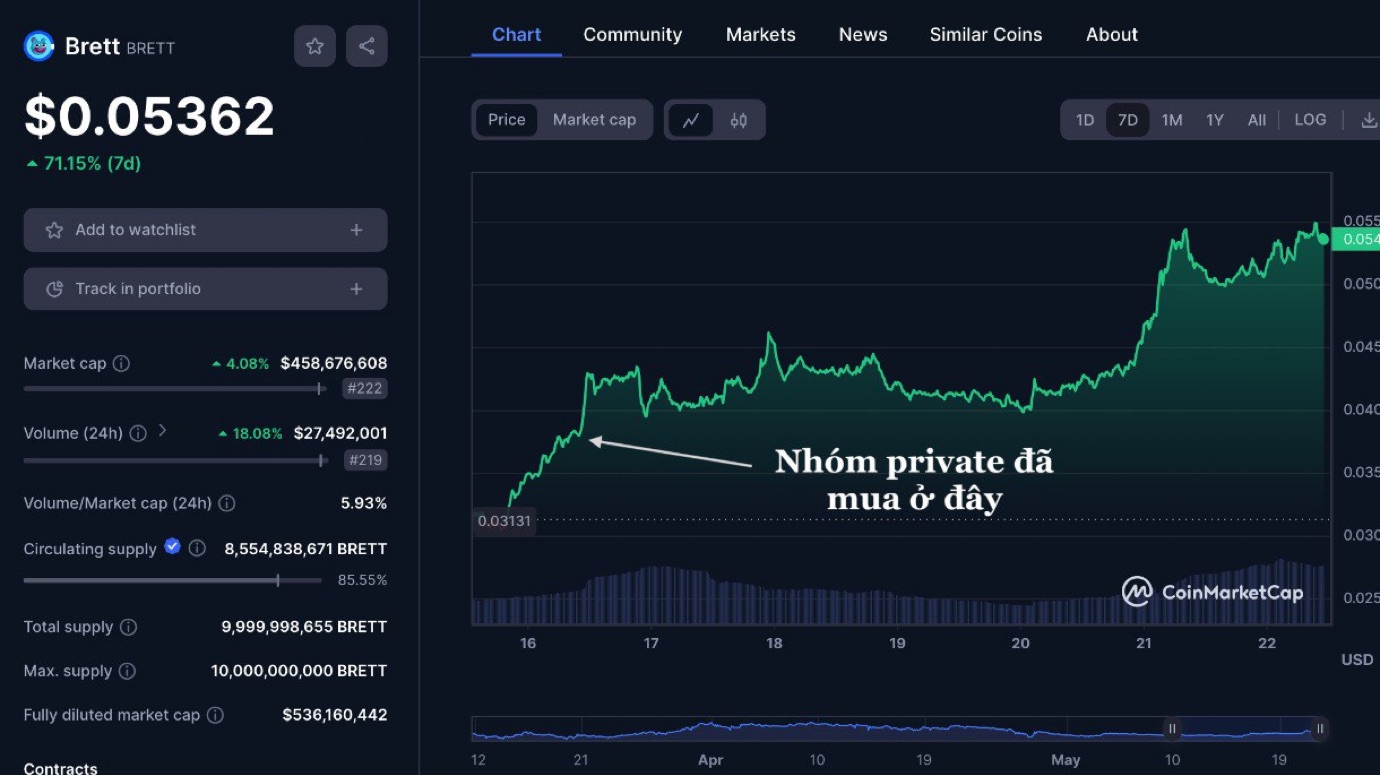Image resolution: width=1380 pixels, height=775 pixels.
Task: Click the right handle of timeline range slider
Action: pyautogui.click(x=1320, y=729)
